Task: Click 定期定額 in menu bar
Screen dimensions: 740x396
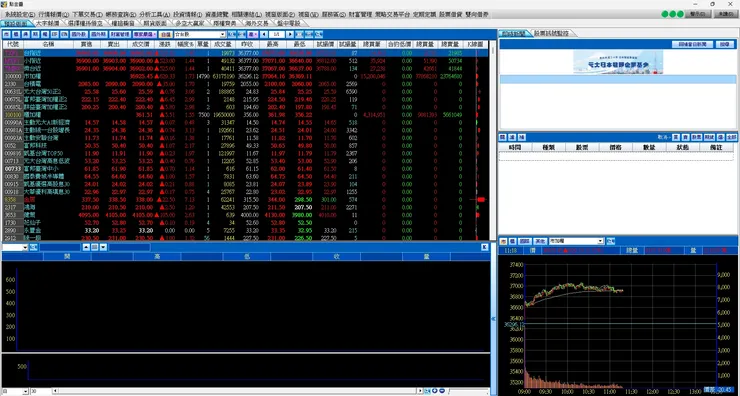Action: click(x=424, y=15)
